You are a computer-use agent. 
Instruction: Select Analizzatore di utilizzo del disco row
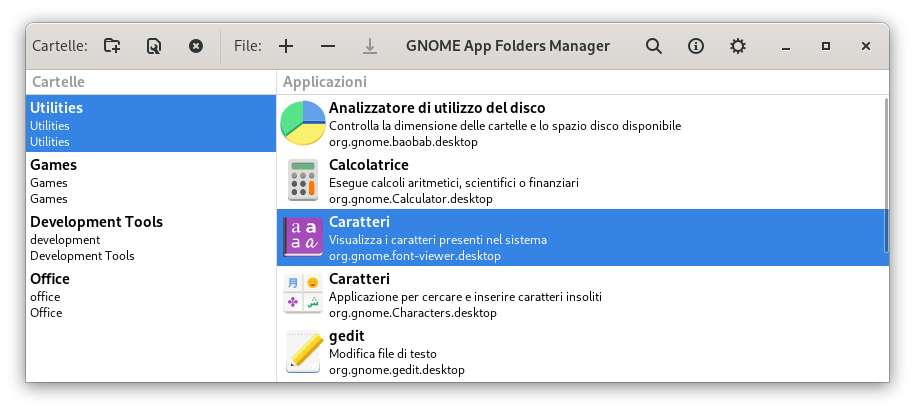pyautogui.click(x=581, y=124)
